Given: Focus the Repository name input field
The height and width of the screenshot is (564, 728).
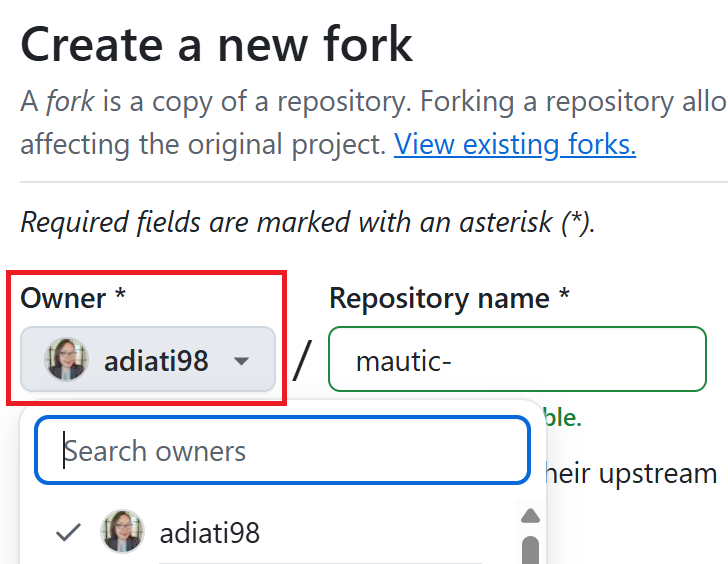Looking at the screenshot, I should (517, 360).
